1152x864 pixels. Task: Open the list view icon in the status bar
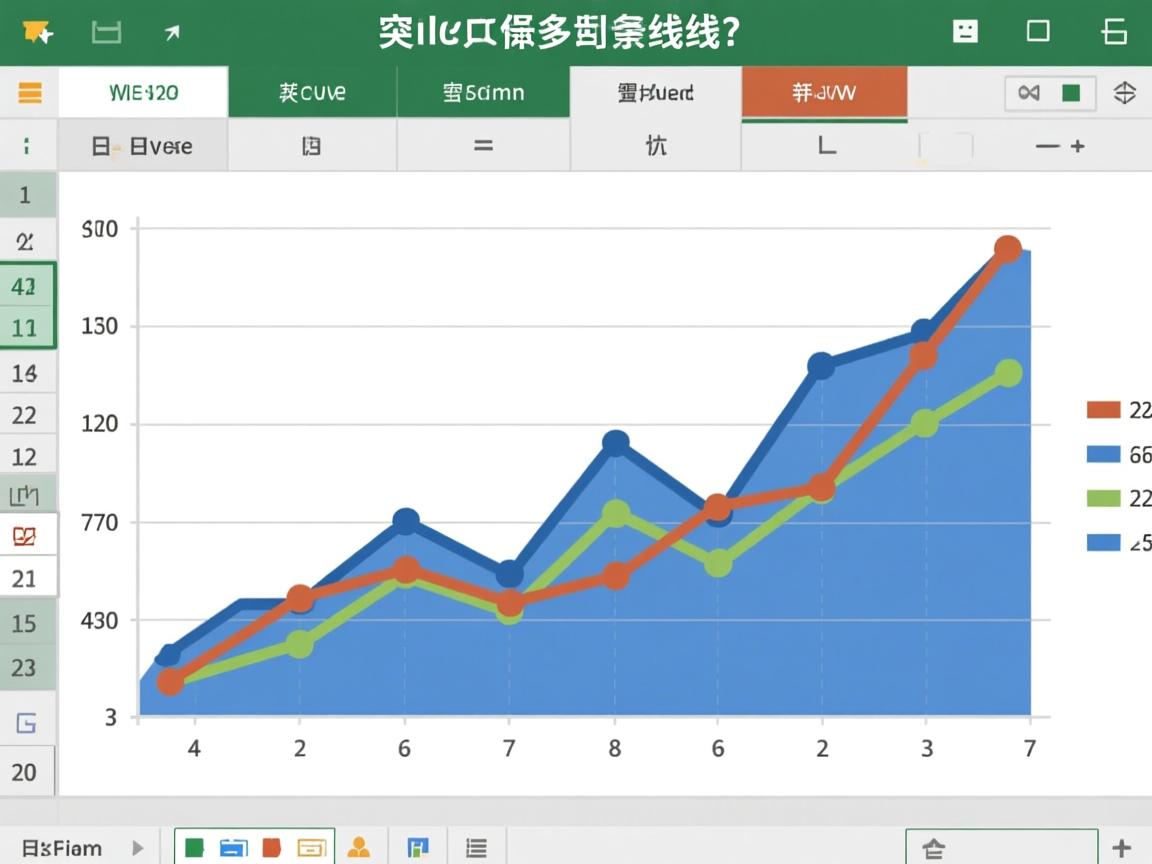click(476, 847)
